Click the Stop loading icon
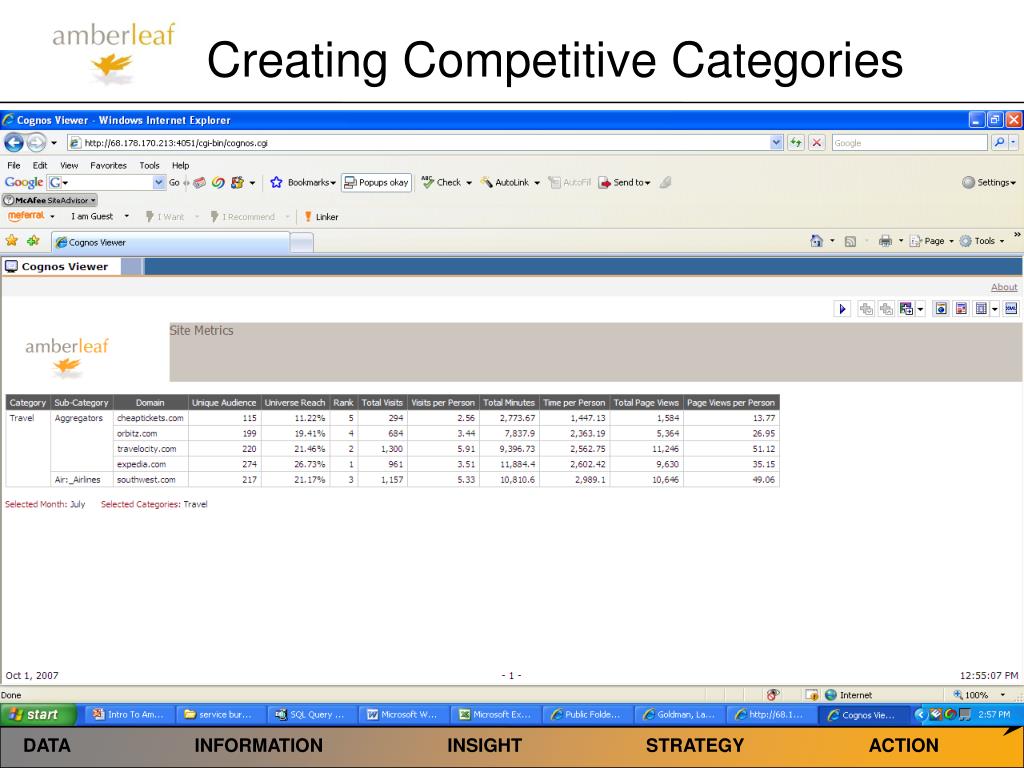Image resolution: width=1024 pixels, height=768 pixels. [816, 142]
